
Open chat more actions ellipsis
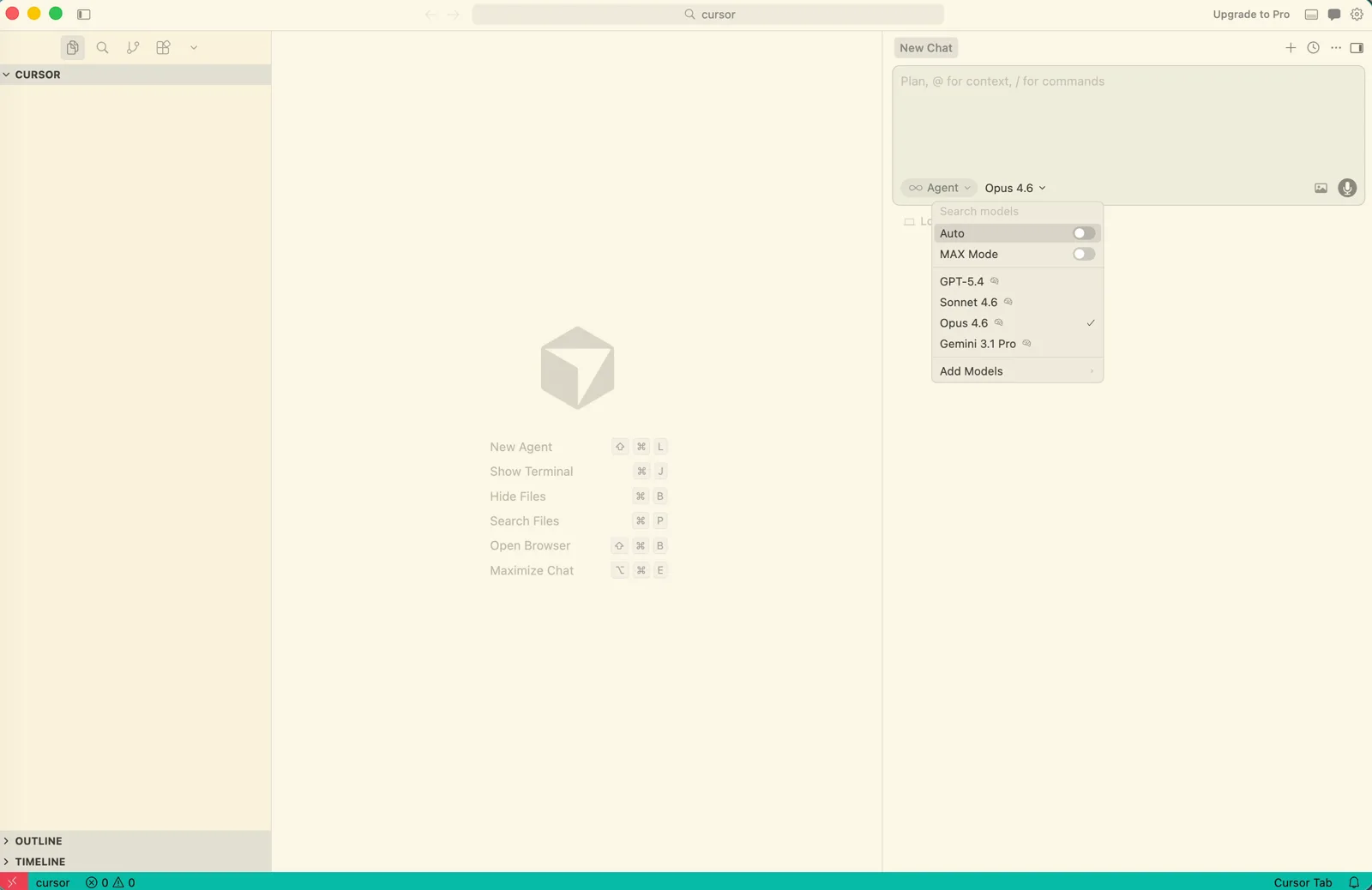[x=1336, y=48]
